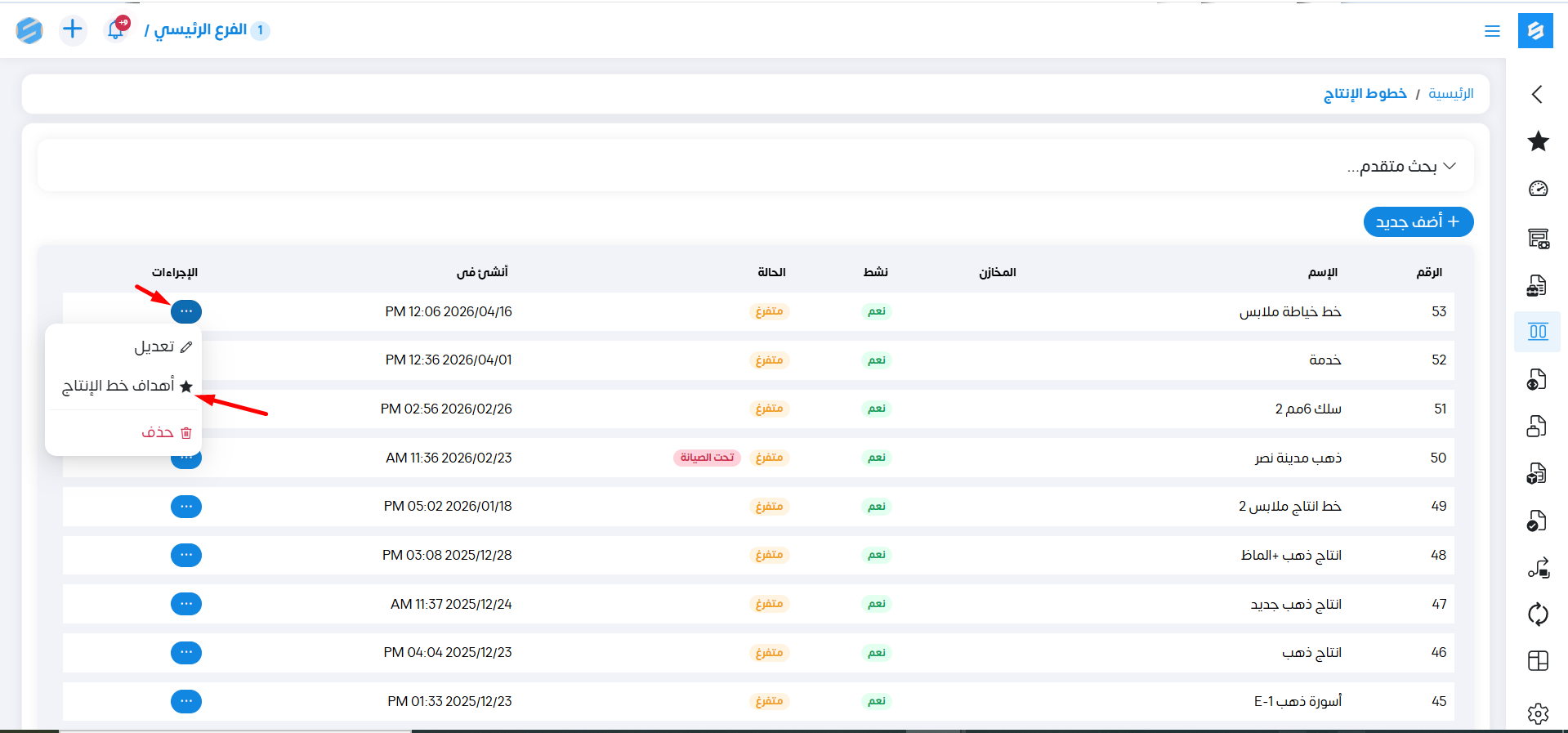
Task: Expand the بحث متقدم advanced search panel
Action: click(x=1400, y=166)
